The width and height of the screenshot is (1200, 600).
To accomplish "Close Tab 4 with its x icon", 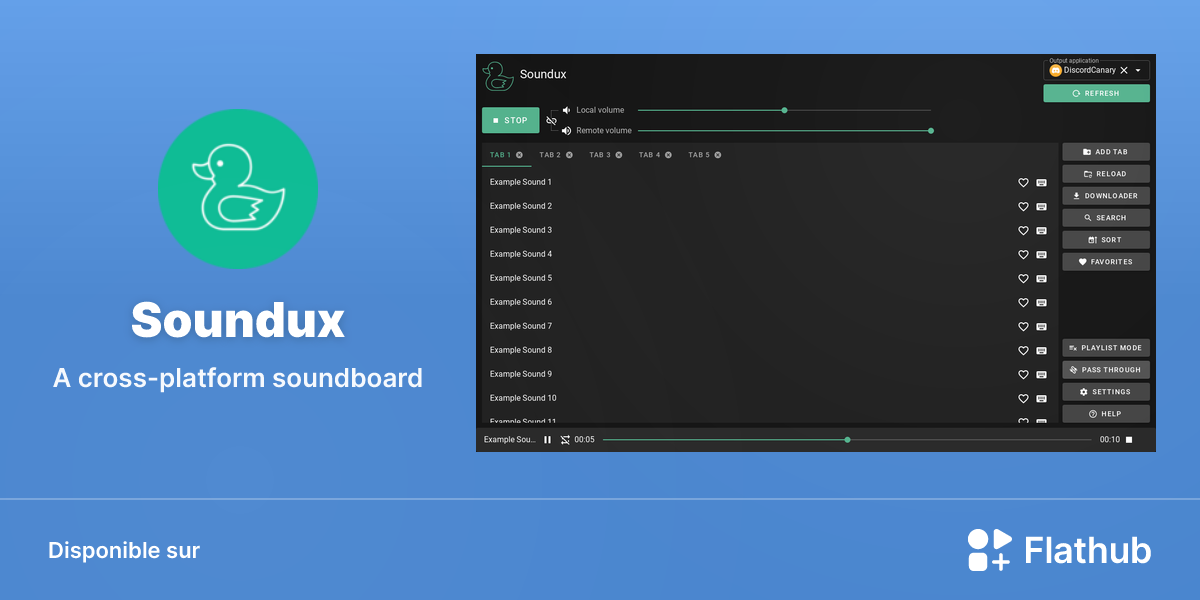I will click(668, 155).
